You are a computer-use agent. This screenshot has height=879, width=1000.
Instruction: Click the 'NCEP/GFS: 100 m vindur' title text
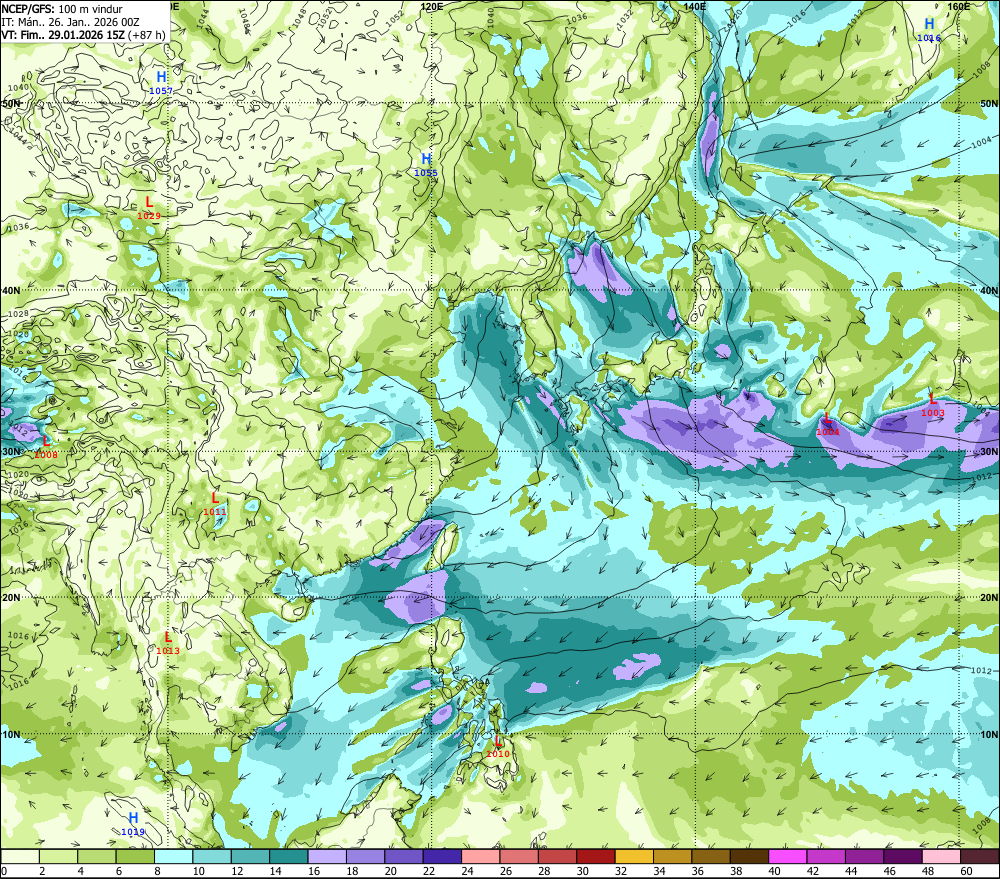pyautogui.click(x=62, y=9)
